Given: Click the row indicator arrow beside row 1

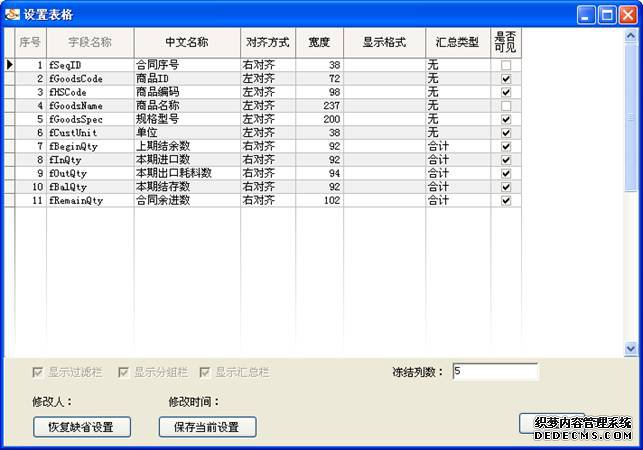Looking at the screenshot, I should click(x=9, y=65).
